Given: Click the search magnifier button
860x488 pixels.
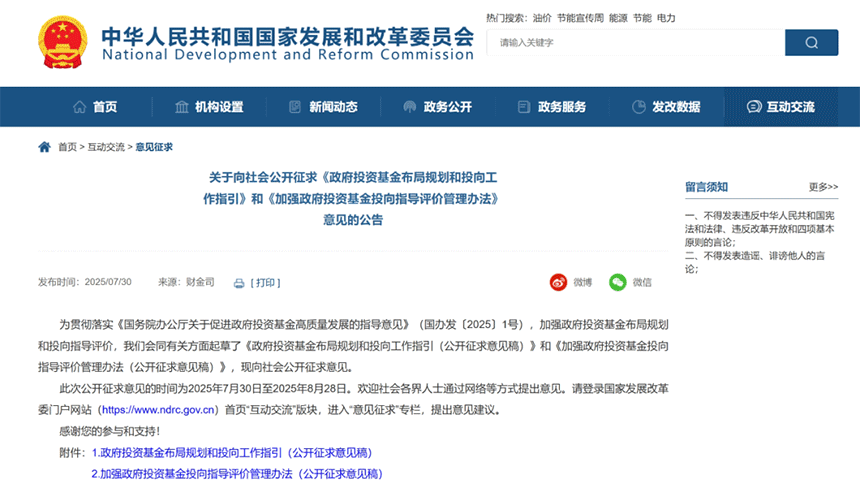Looking at the screenshot, I should pos(811,43).
